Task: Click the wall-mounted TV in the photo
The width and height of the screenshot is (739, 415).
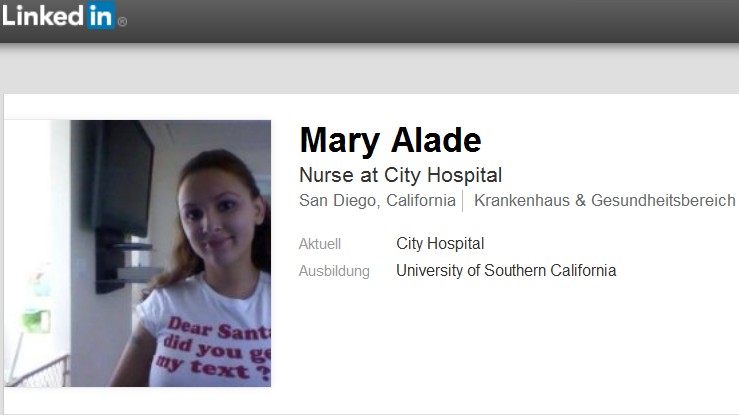Action: (x=123, y=179)
